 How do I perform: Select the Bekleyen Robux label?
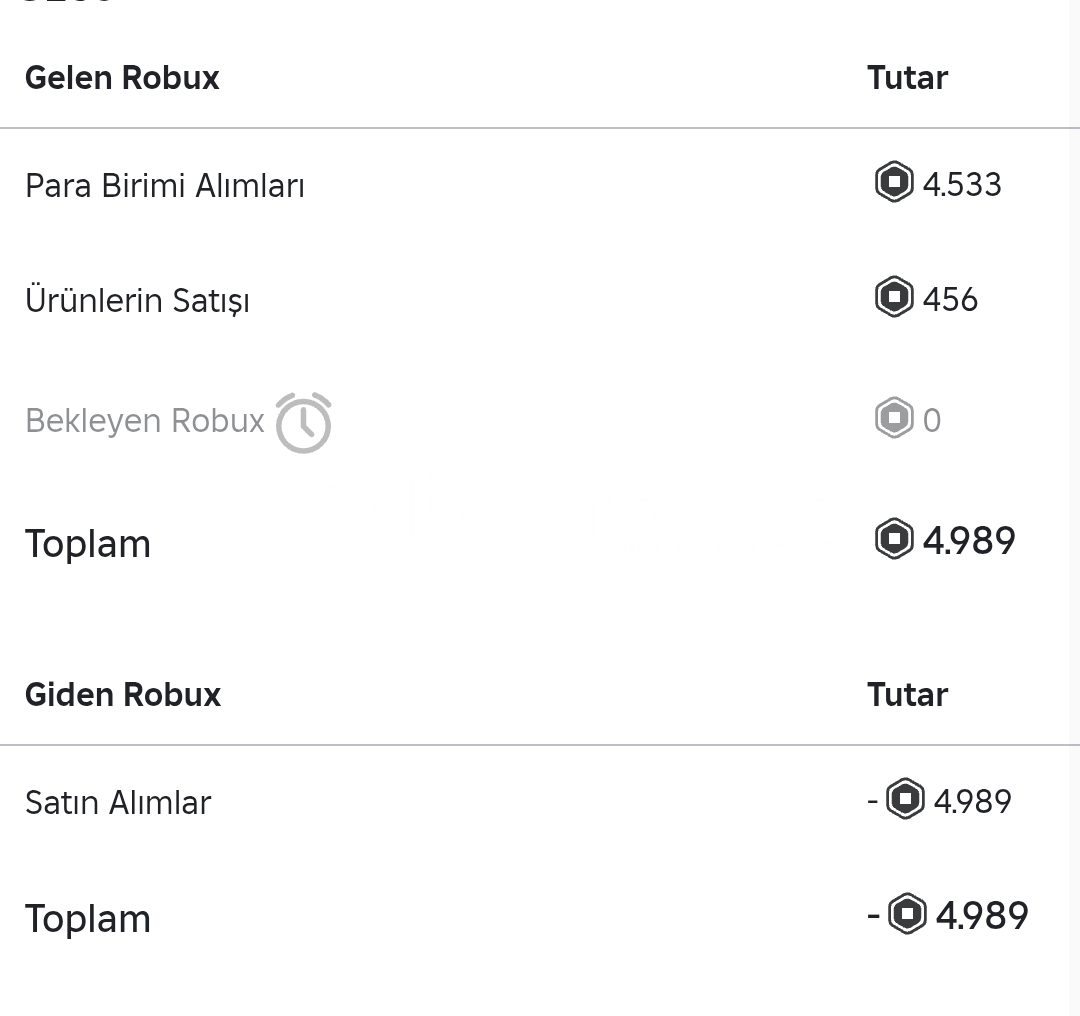(x=145, y=421)
